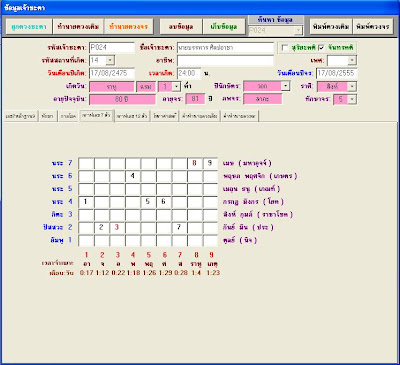The image size is (400, 365).
Task: Open the ค้นหาข้อมูล search dropdown showing P024
Action: 298,30
